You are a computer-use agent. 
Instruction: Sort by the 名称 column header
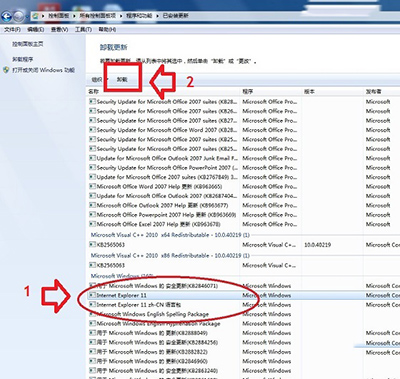coord(93,91)
